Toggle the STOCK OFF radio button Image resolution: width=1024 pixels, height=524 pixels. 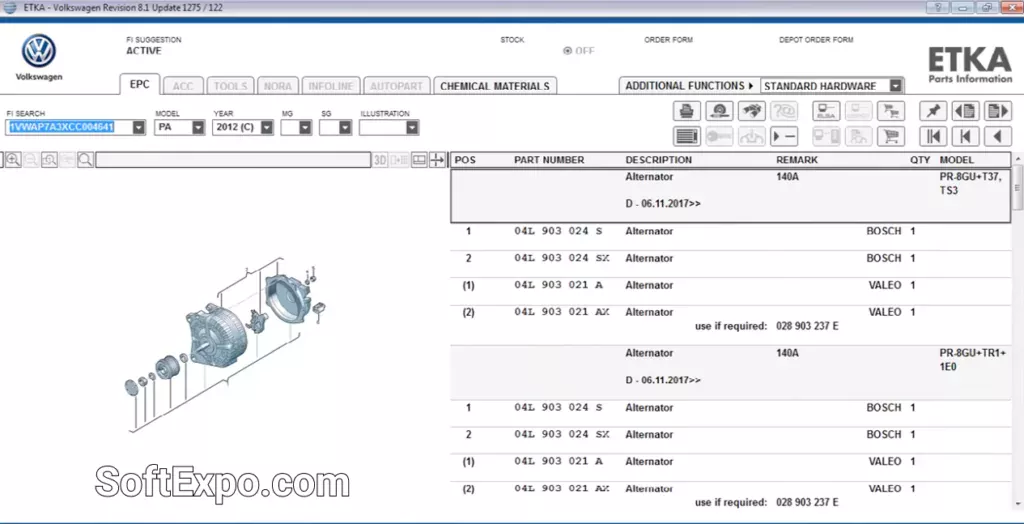(x=568, y=51)
